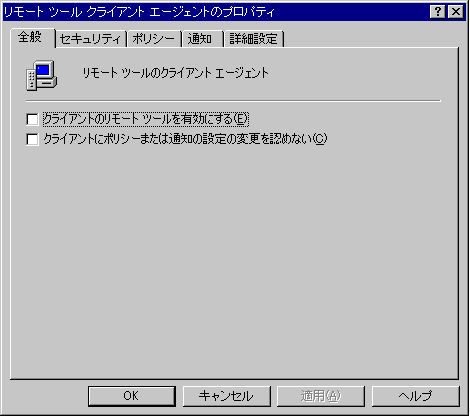Switch to the セキュリティ tab
The image size is (470, 417).
pos(90,39)
